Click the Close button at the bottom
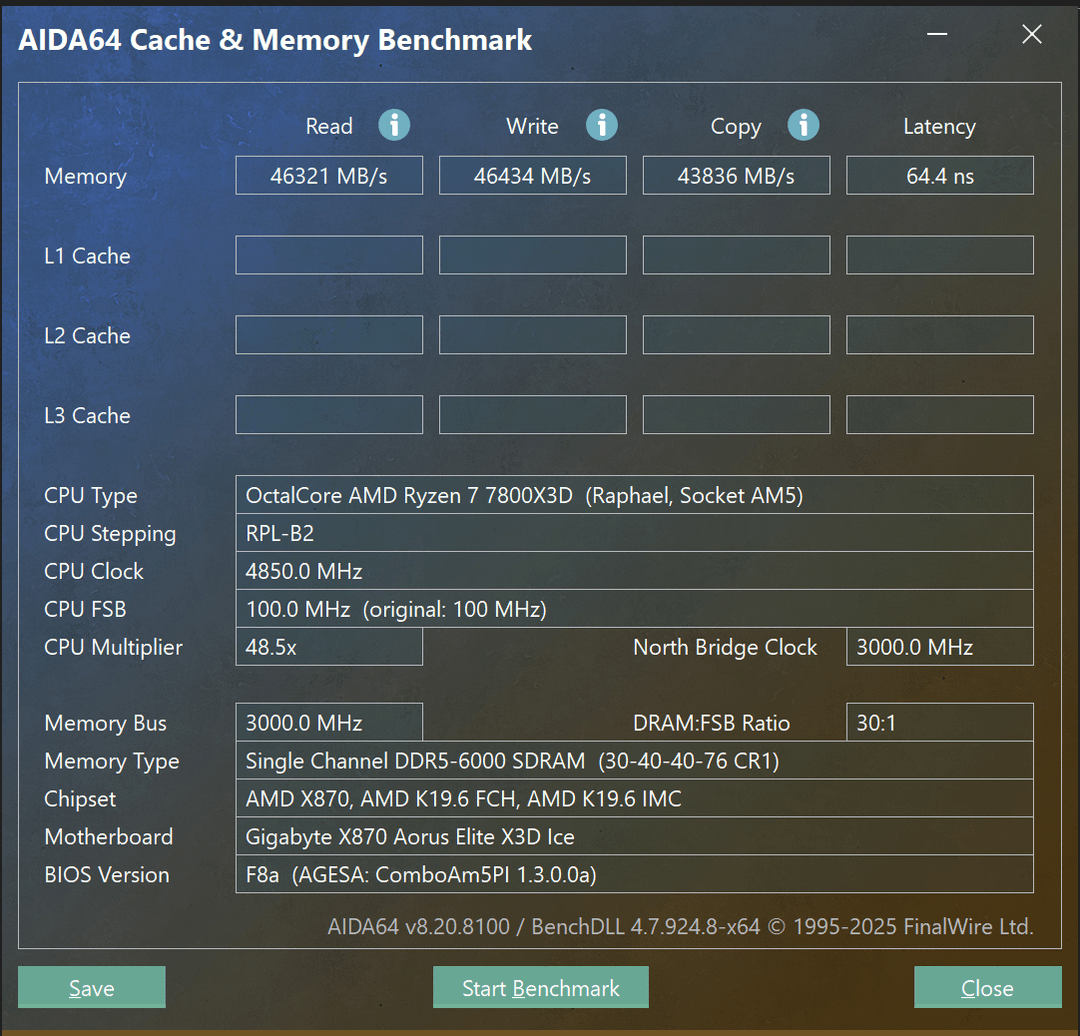Screen dimensions: 1080x1036 pos(987,988)
